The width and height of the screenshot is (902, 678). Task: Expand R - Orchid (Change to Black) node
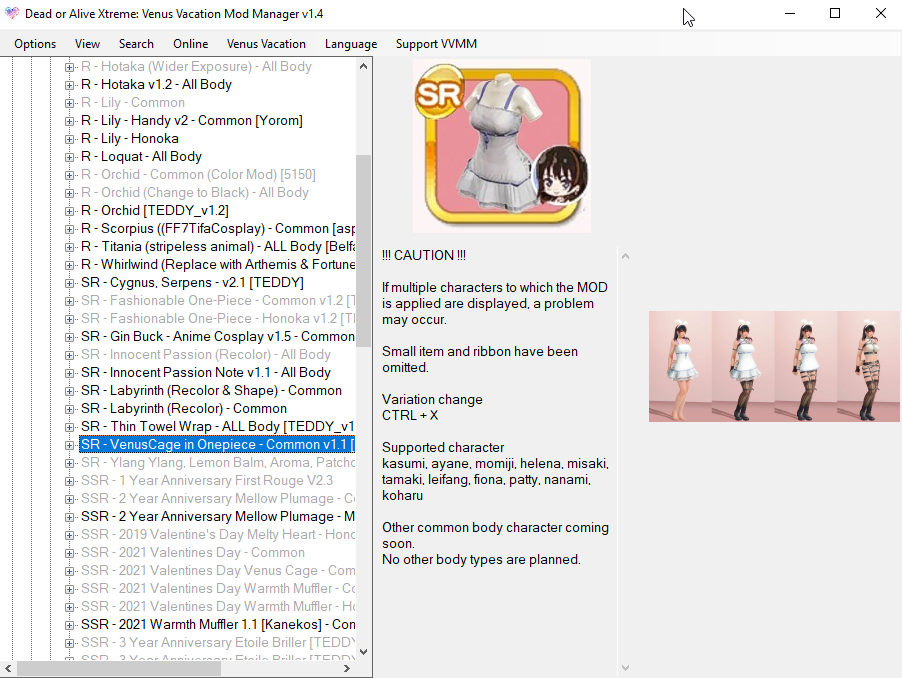point(69,193)
